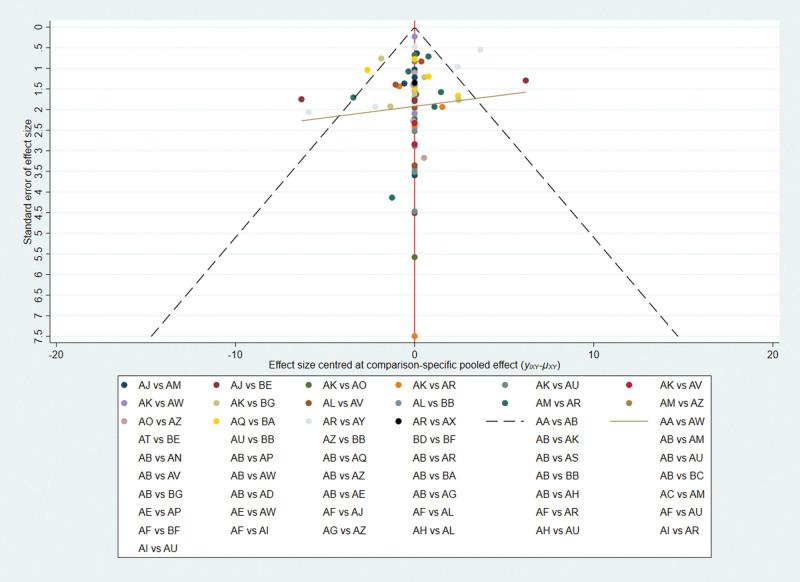The width and height of the screenshot is (800, 582).
Task: Click the x-axis tick label -20
Action: coord(56,354)
